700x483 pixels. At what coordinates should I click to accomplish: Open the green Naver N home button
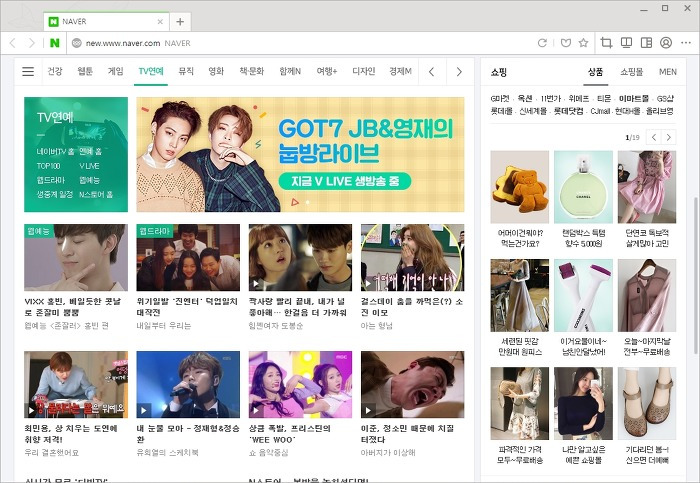(x=54, y=43)
